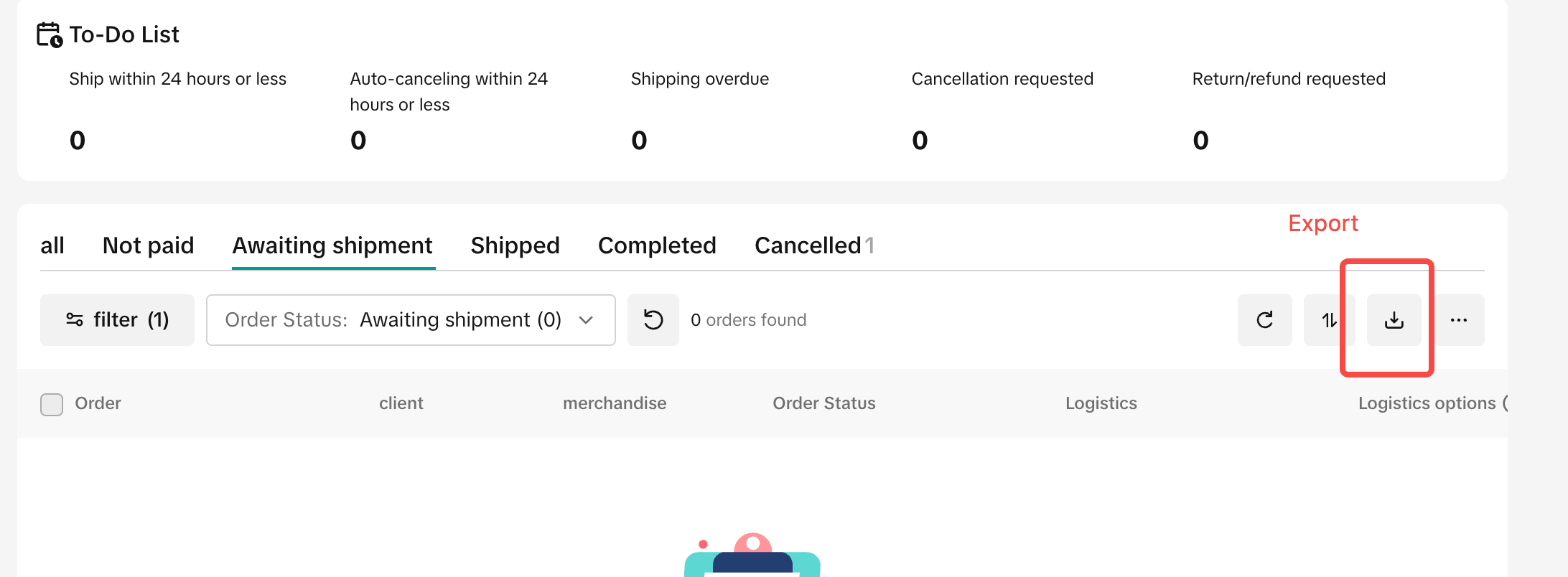Click the export download icon
This screenshot has height=577, width=1568.
click(x=1394, y=320)
